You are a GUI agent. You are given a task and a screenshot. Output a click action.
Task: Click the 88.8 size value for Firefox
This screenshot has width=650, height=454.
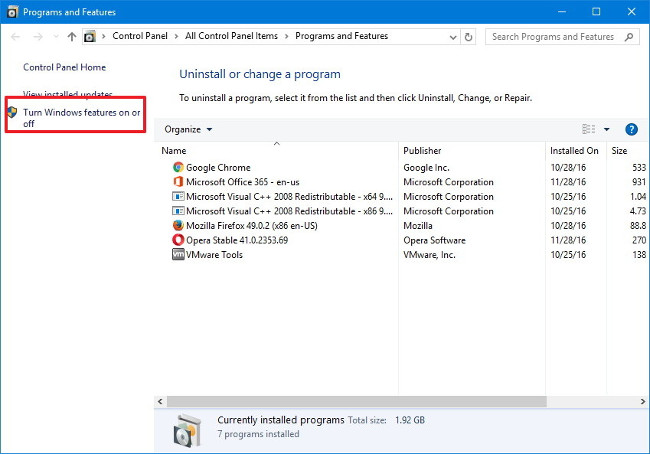638,226
